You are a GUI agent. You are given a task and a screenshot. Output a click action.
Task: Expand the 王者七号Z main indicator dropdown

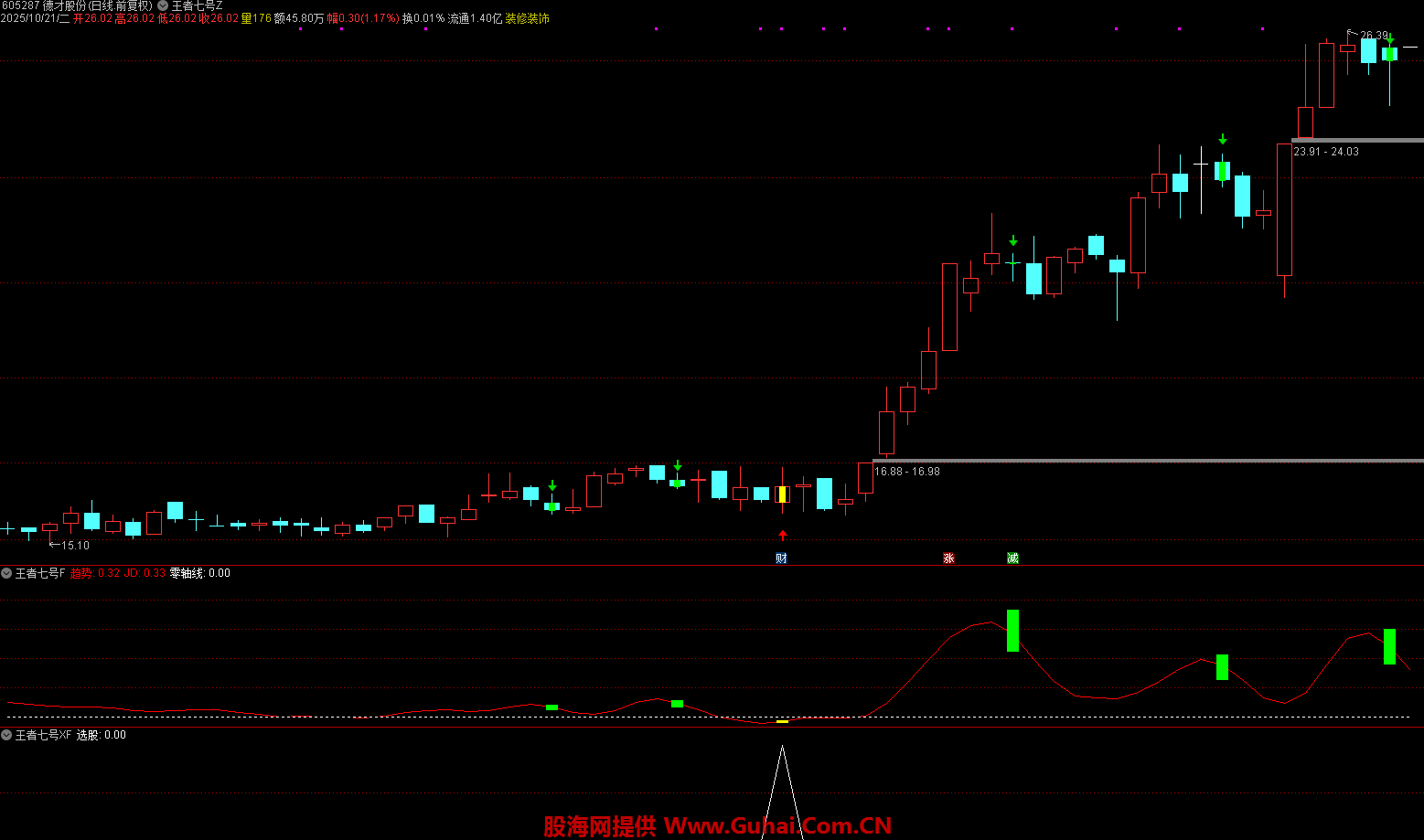pyautogui.click(x=163, y=5)
